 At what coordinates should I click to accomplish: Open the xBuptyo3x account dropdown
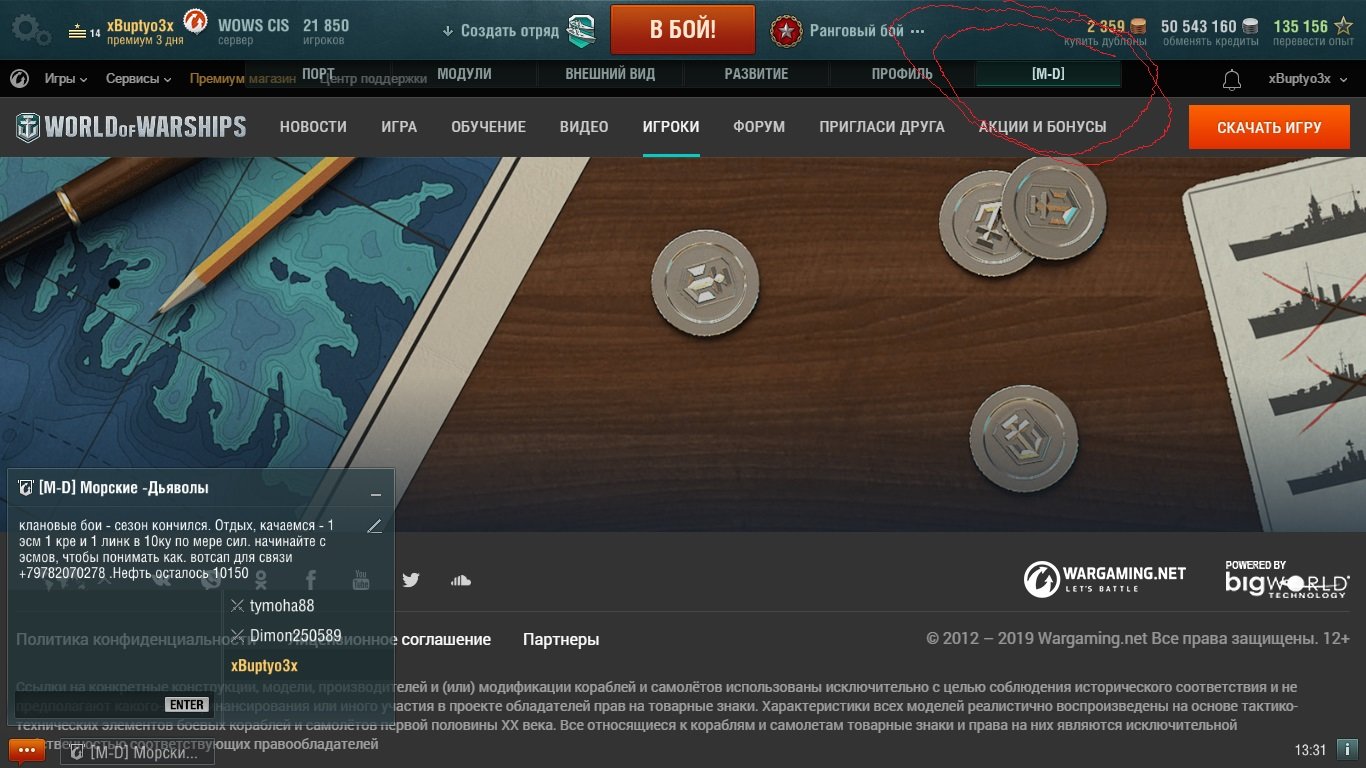1307,79
